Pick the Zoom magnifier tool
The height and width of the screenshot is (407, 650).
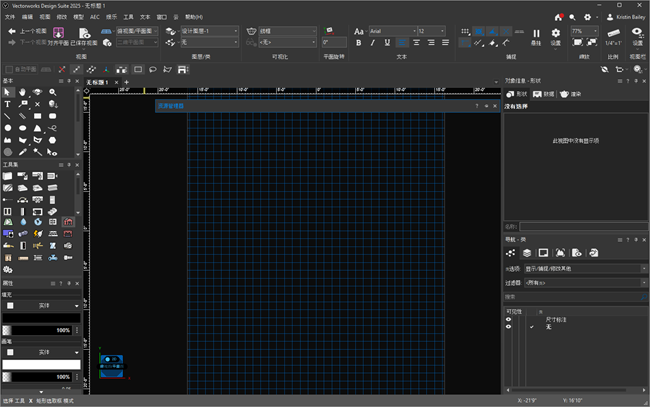point(52,92)
